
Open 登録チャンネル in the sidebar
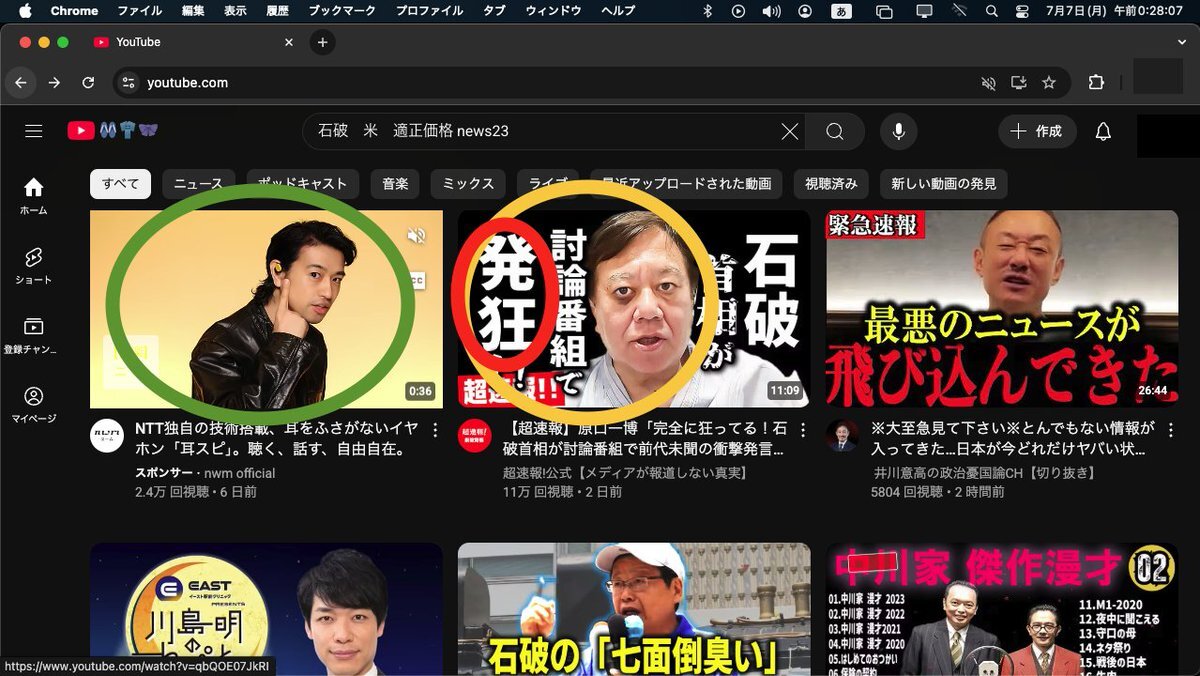(34, 334)
